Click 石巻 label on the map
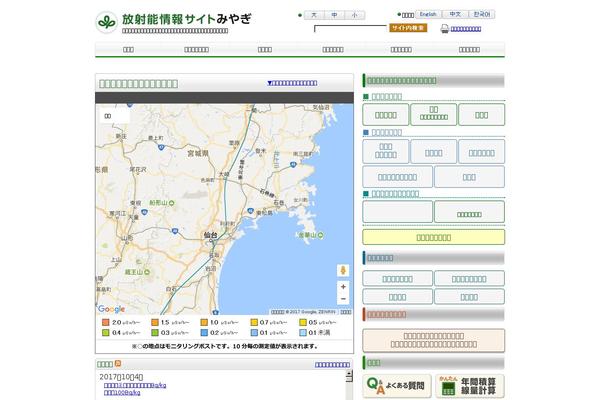Image resolution: width=600 pixels, height=400 pixels. (x=279, y=203)
